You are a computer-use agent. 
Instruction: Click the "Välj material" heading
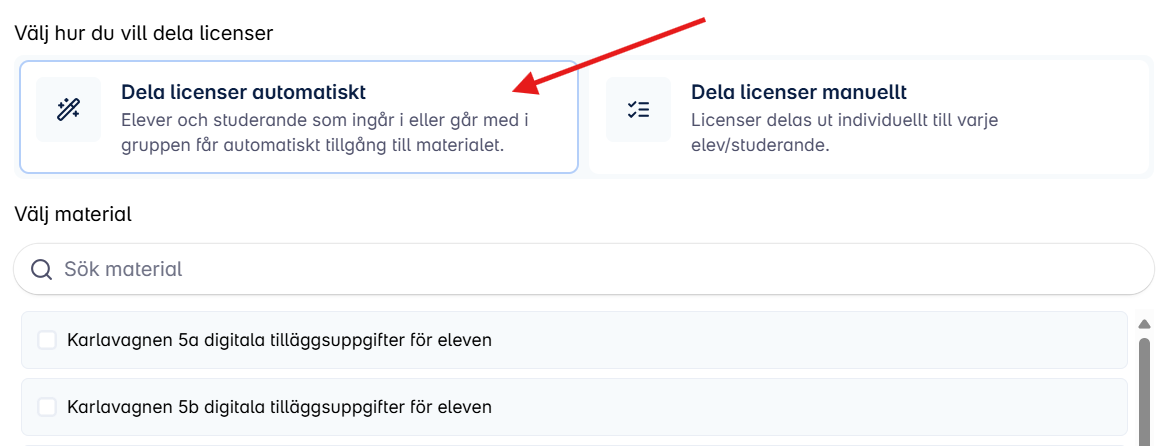click(x=72, y=214)
